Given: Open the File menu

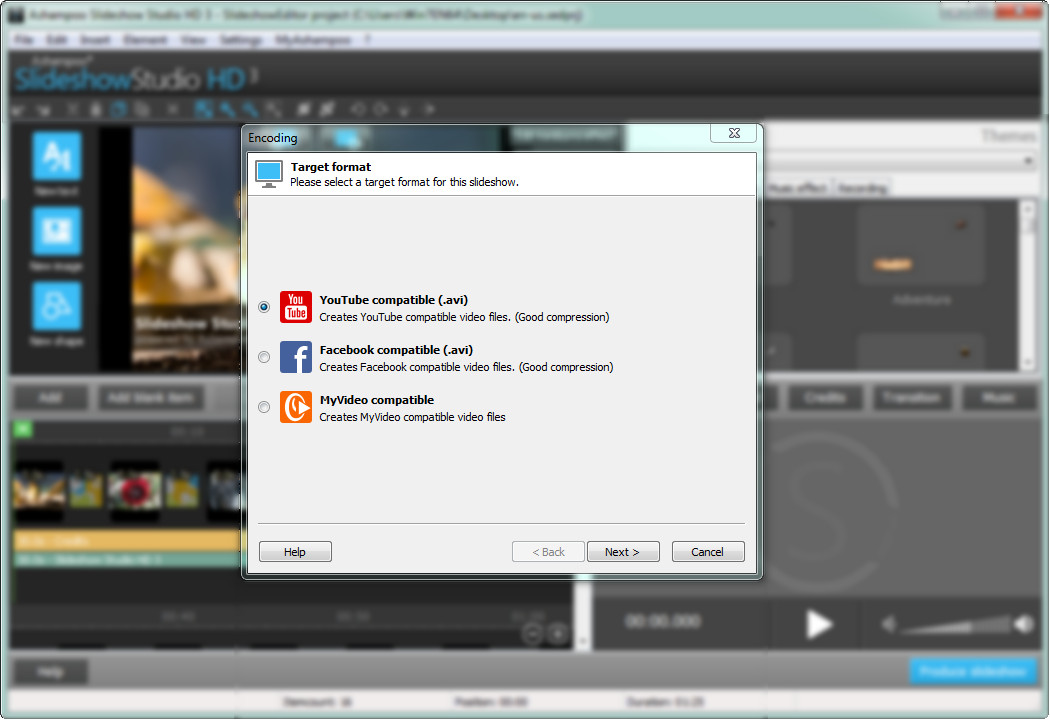Looking at the screenshot, I should 25,40.
